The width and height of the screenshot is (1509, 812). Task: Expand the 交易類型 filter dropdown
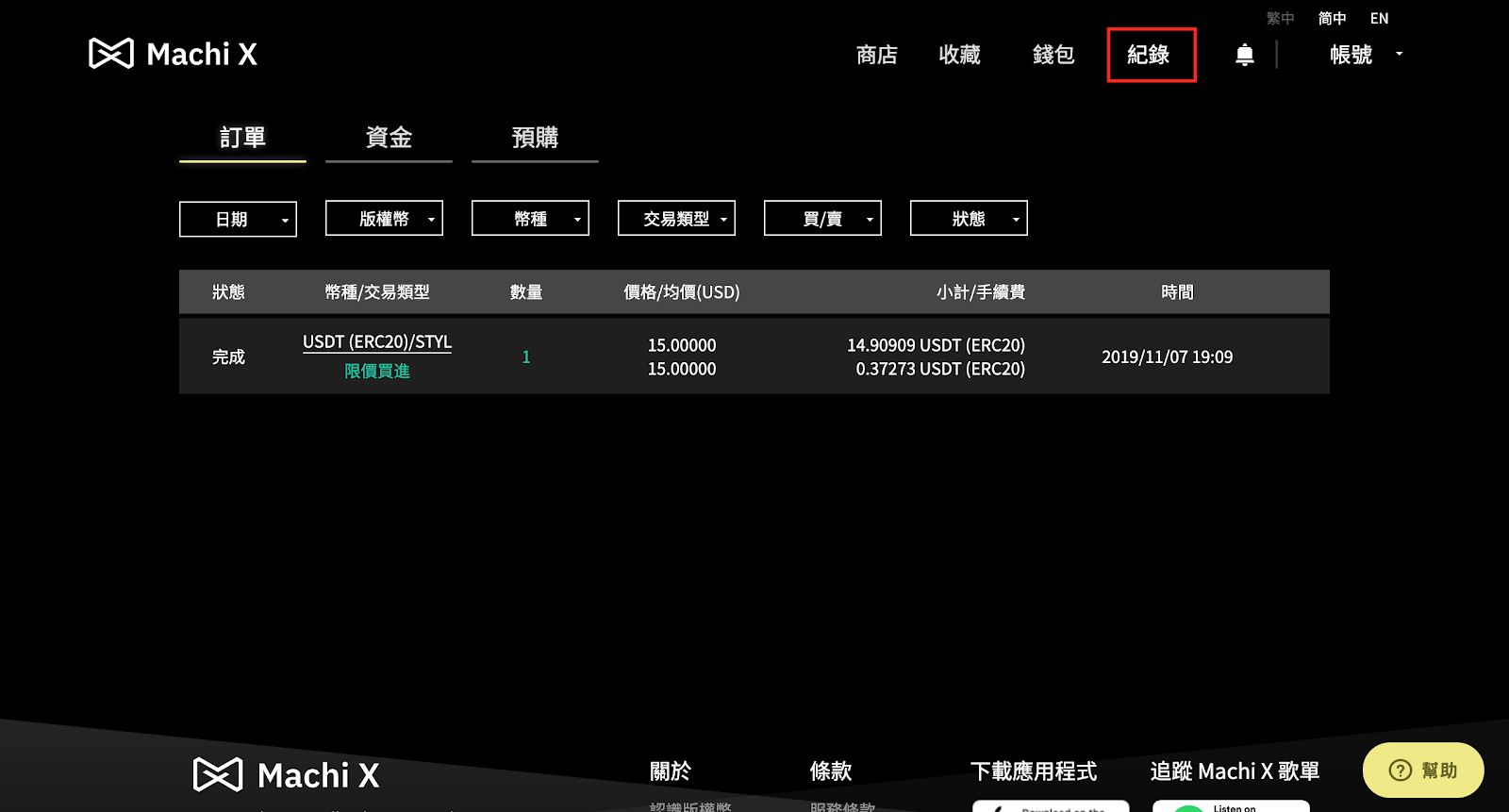coord(676,219)
